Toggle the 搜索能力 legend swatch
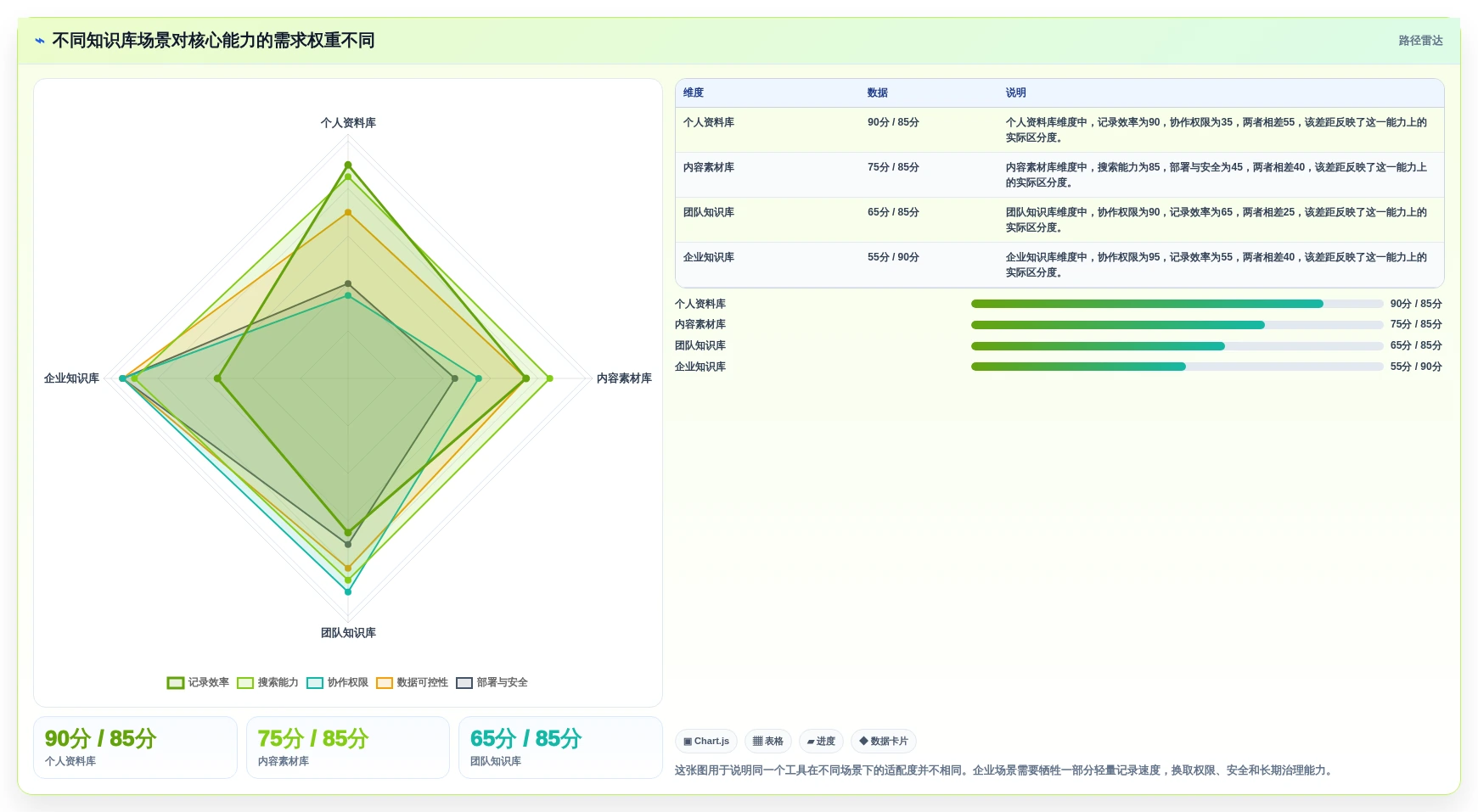Viewport: 1478px width, 812px height. pos(245,683)
